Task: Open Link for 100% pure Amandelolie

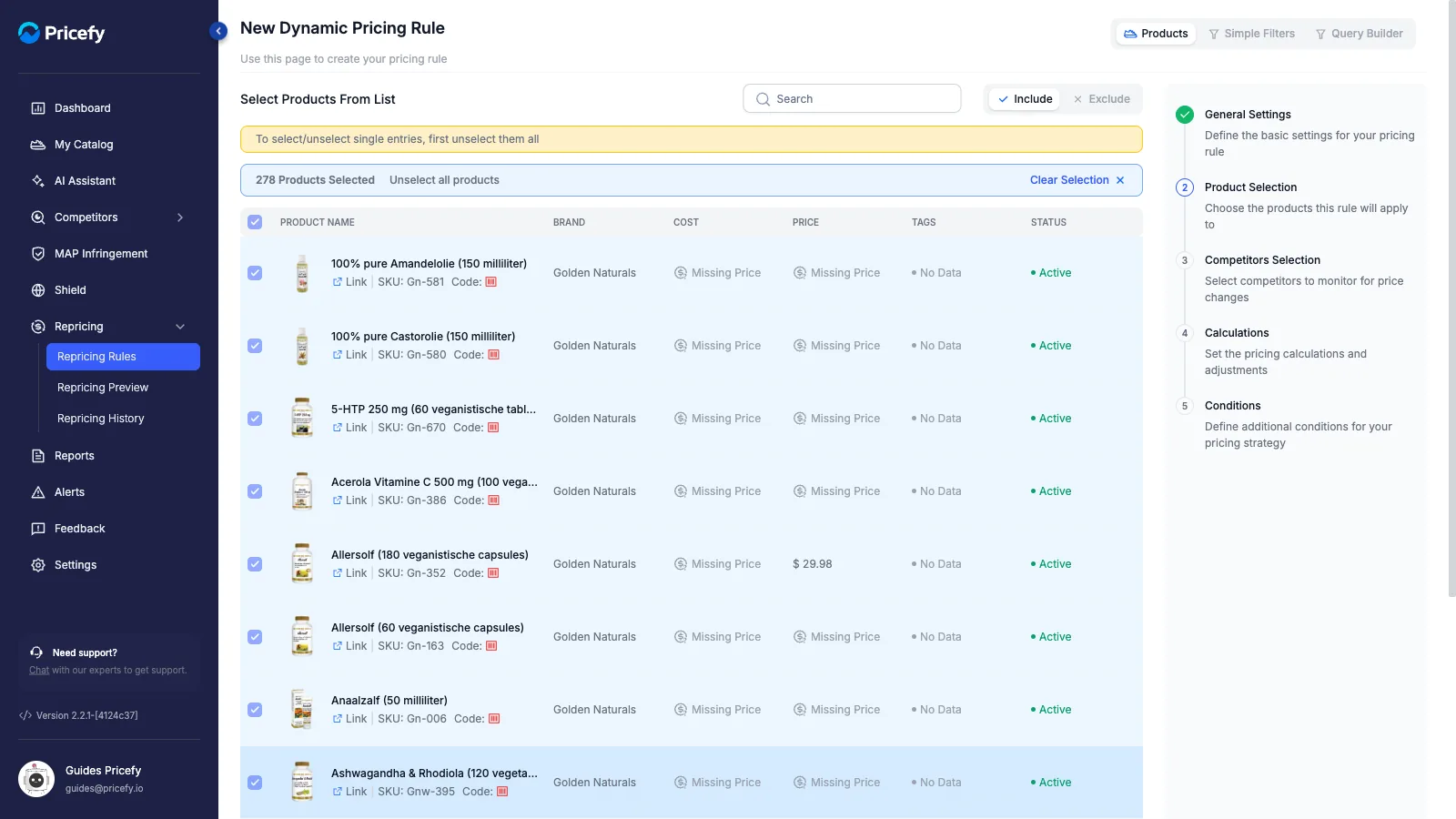Action: pos(349,282)
